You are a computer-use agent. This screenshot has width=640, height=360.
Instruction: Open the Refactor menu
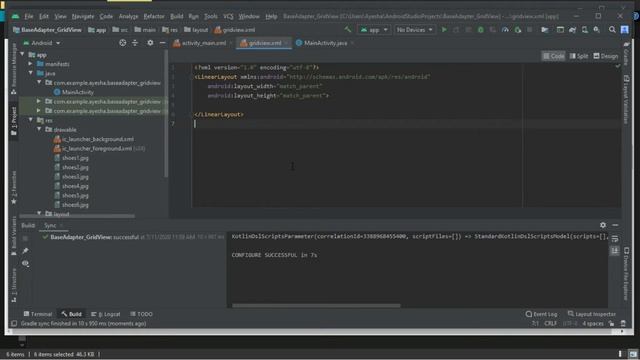click(154, 16)
